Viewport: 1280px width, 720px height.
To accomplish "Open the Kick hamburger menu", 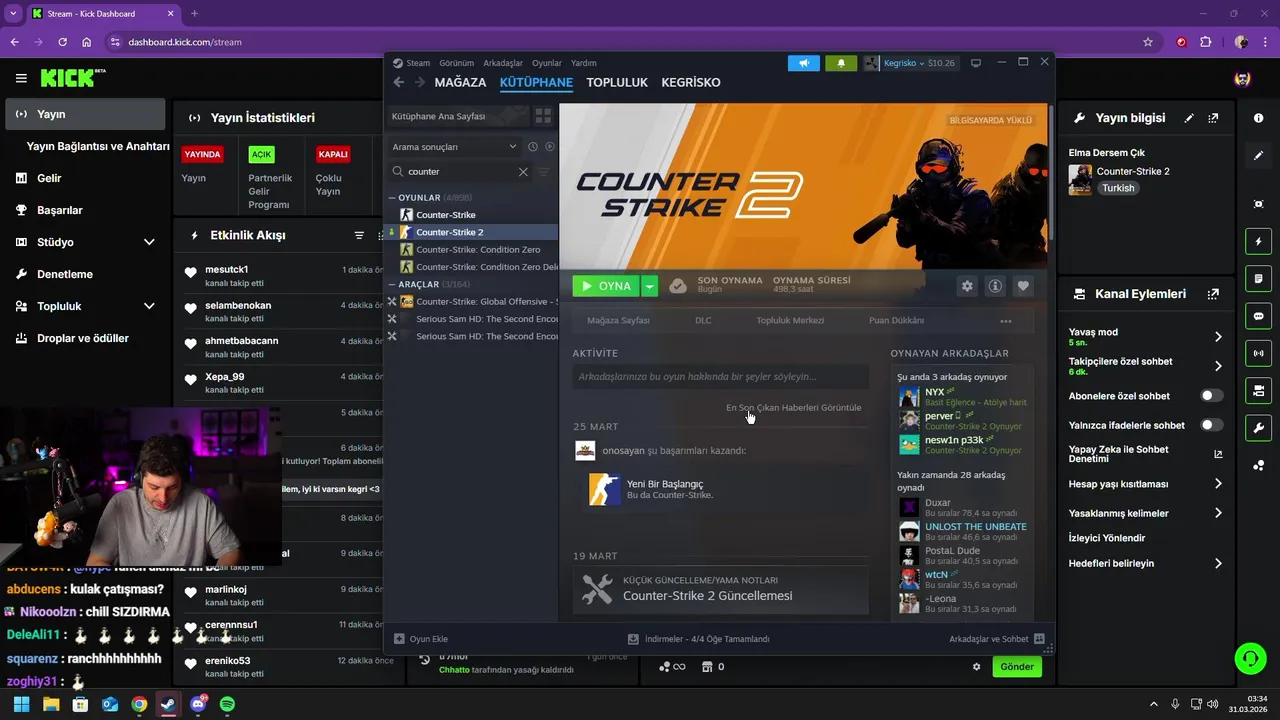I will [x=21, y=78].
